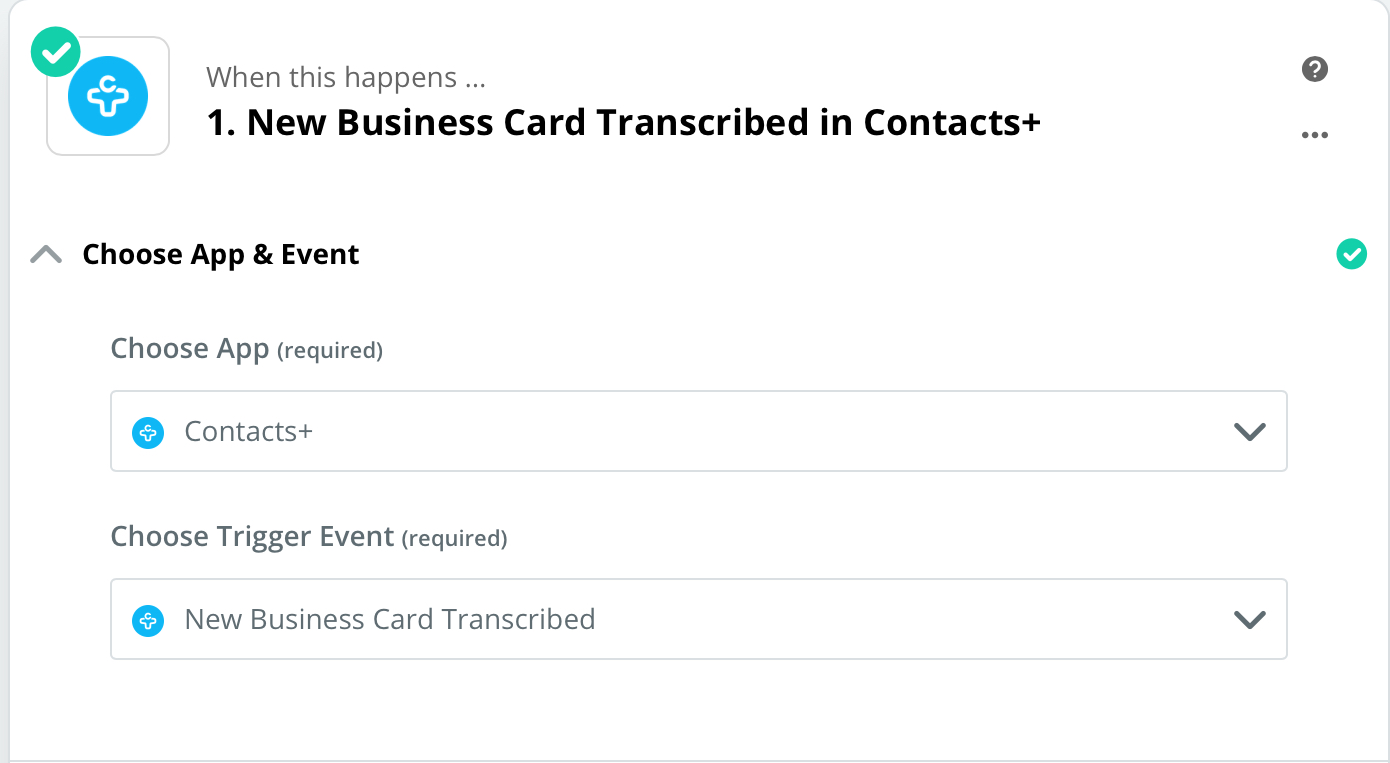This screenshot has height=763, width=1390.
Task: Collapse the Choose App & Event chevron
Action: point(46,255)
